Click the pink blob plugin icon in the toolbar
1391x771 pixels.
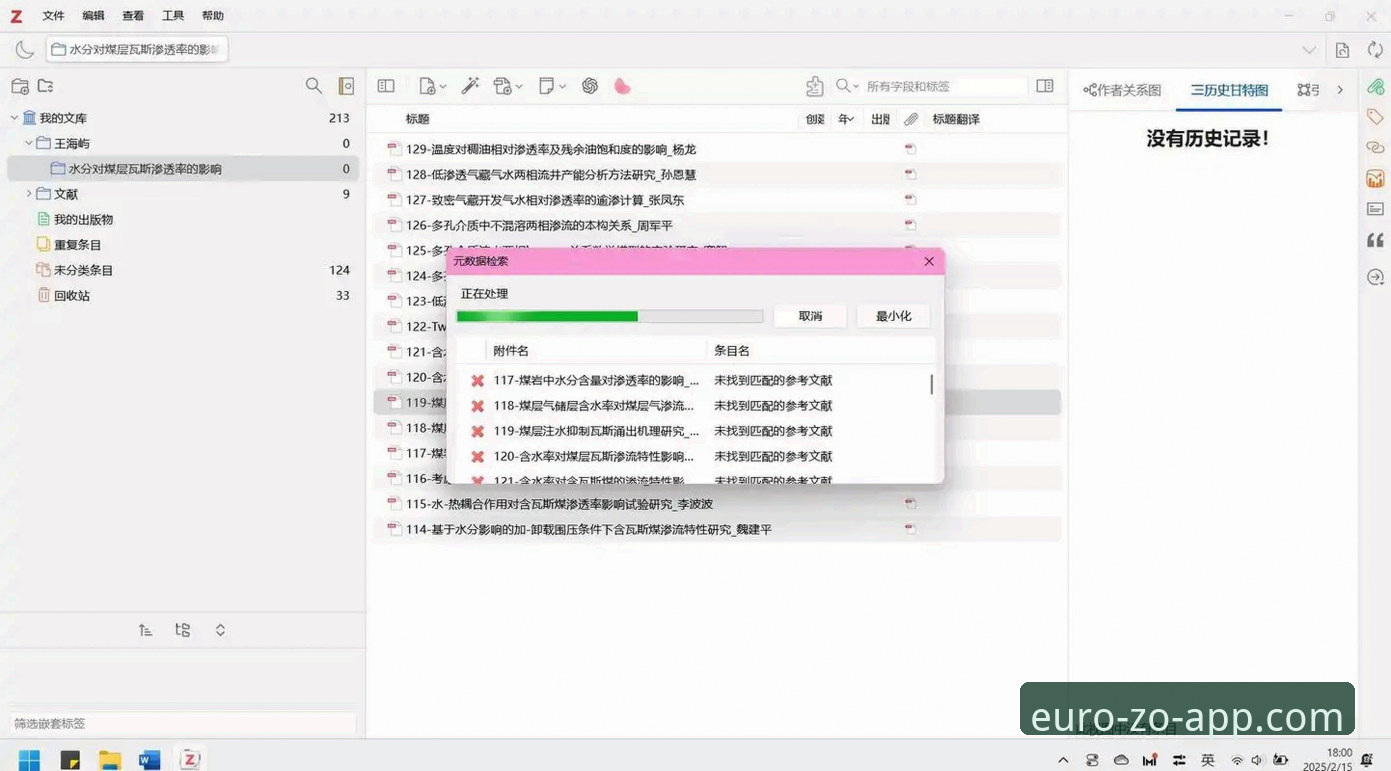(x=622, y=86)
